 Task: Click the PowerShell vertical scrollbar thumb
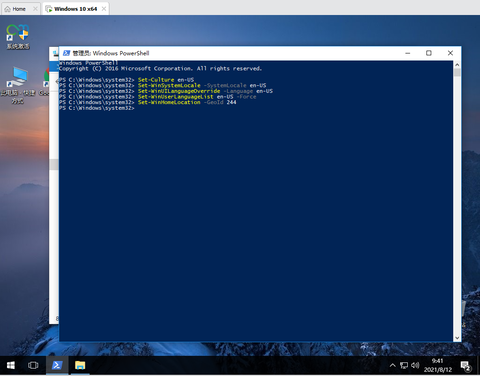457,72
